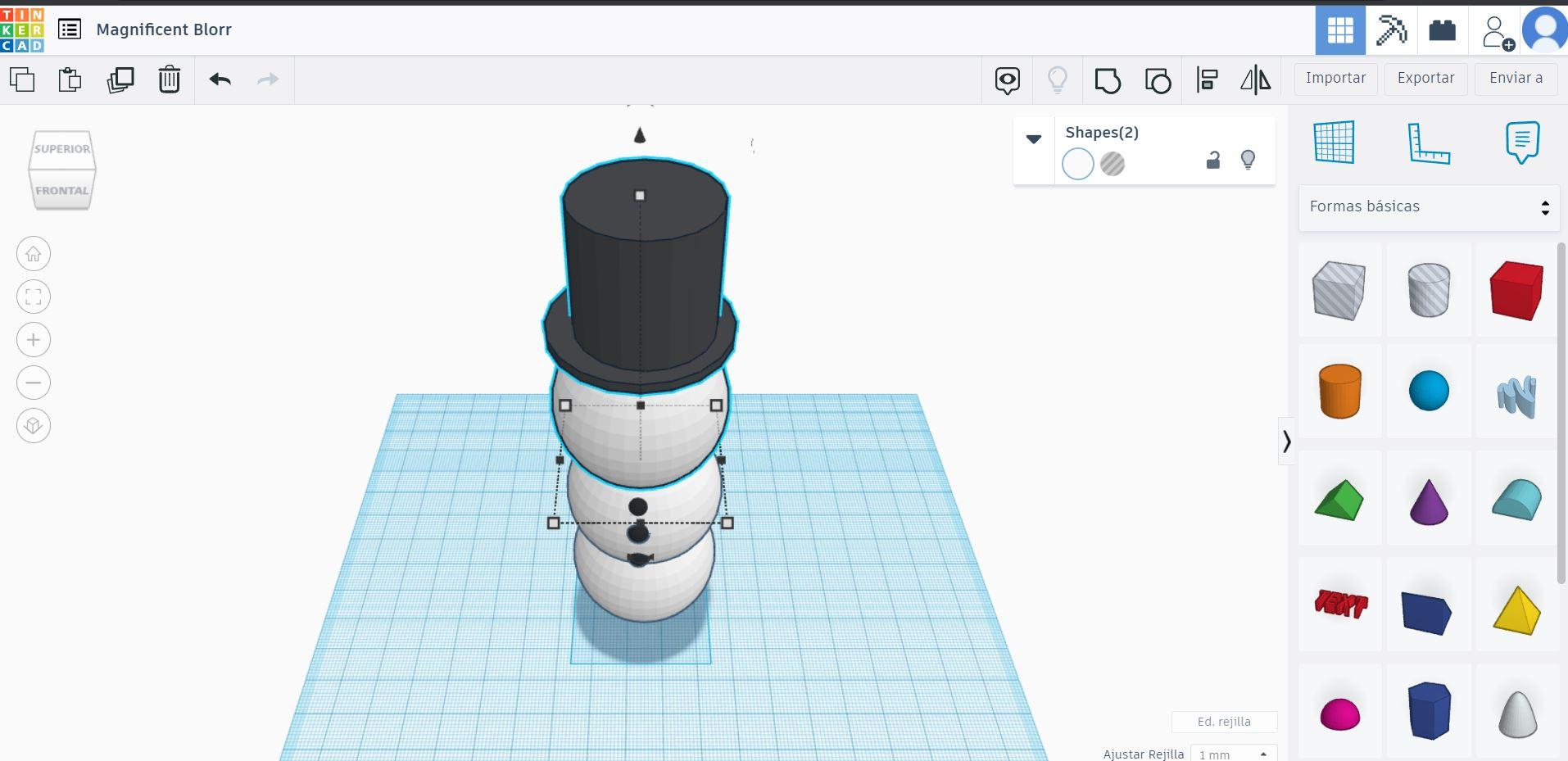
Task: Open the user profile avatar
Action: tap(1545, 30)
